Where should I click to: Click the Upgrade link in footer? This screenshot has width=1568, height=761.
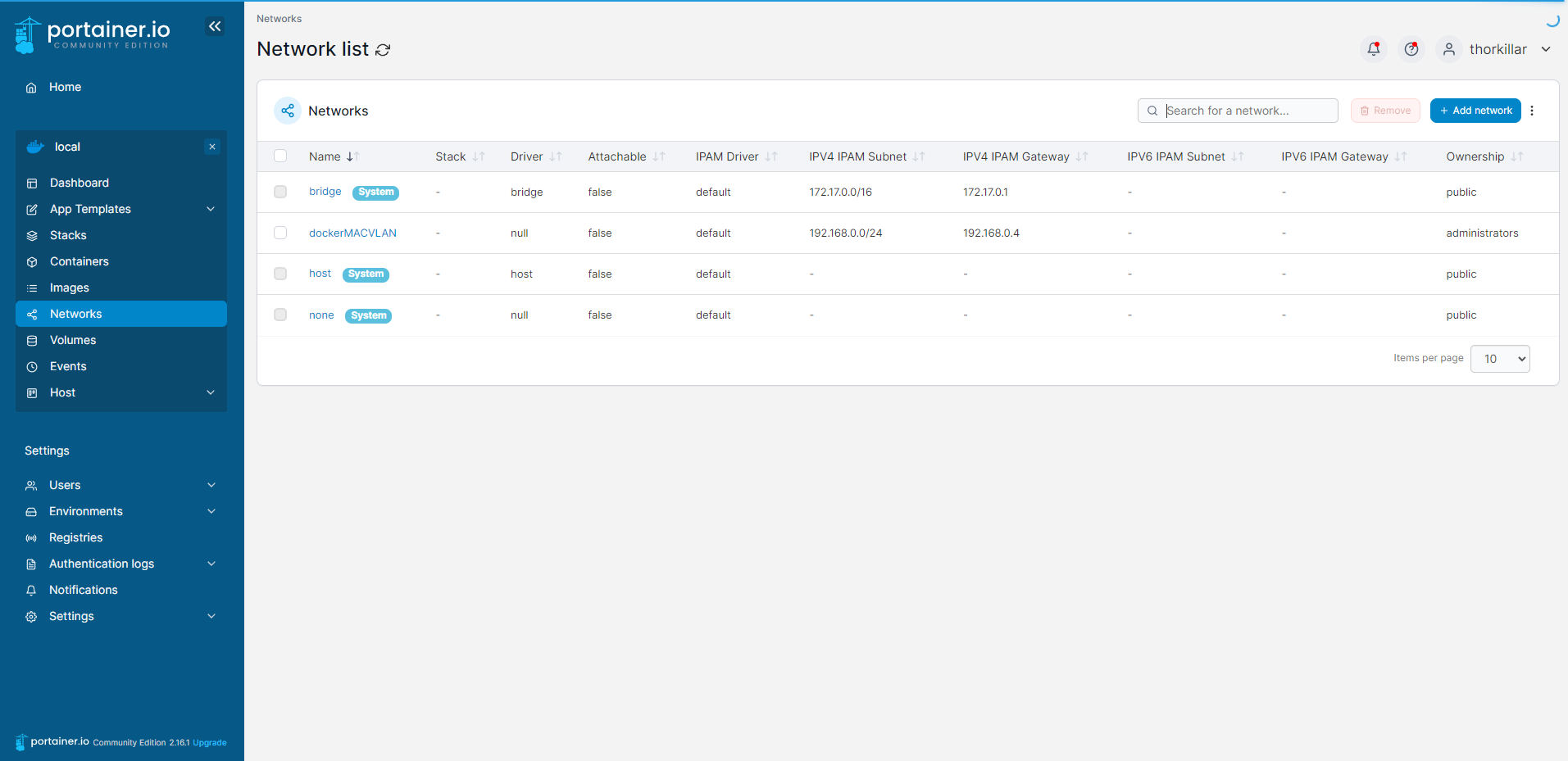coord(210,743)
